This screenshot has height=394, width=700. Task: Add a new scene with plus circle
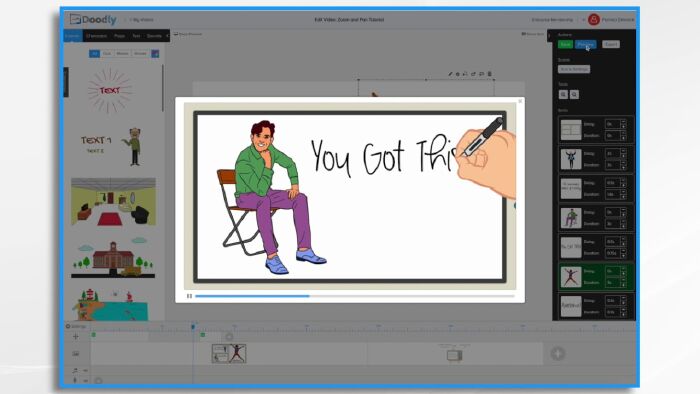click(x=558, y=353)
